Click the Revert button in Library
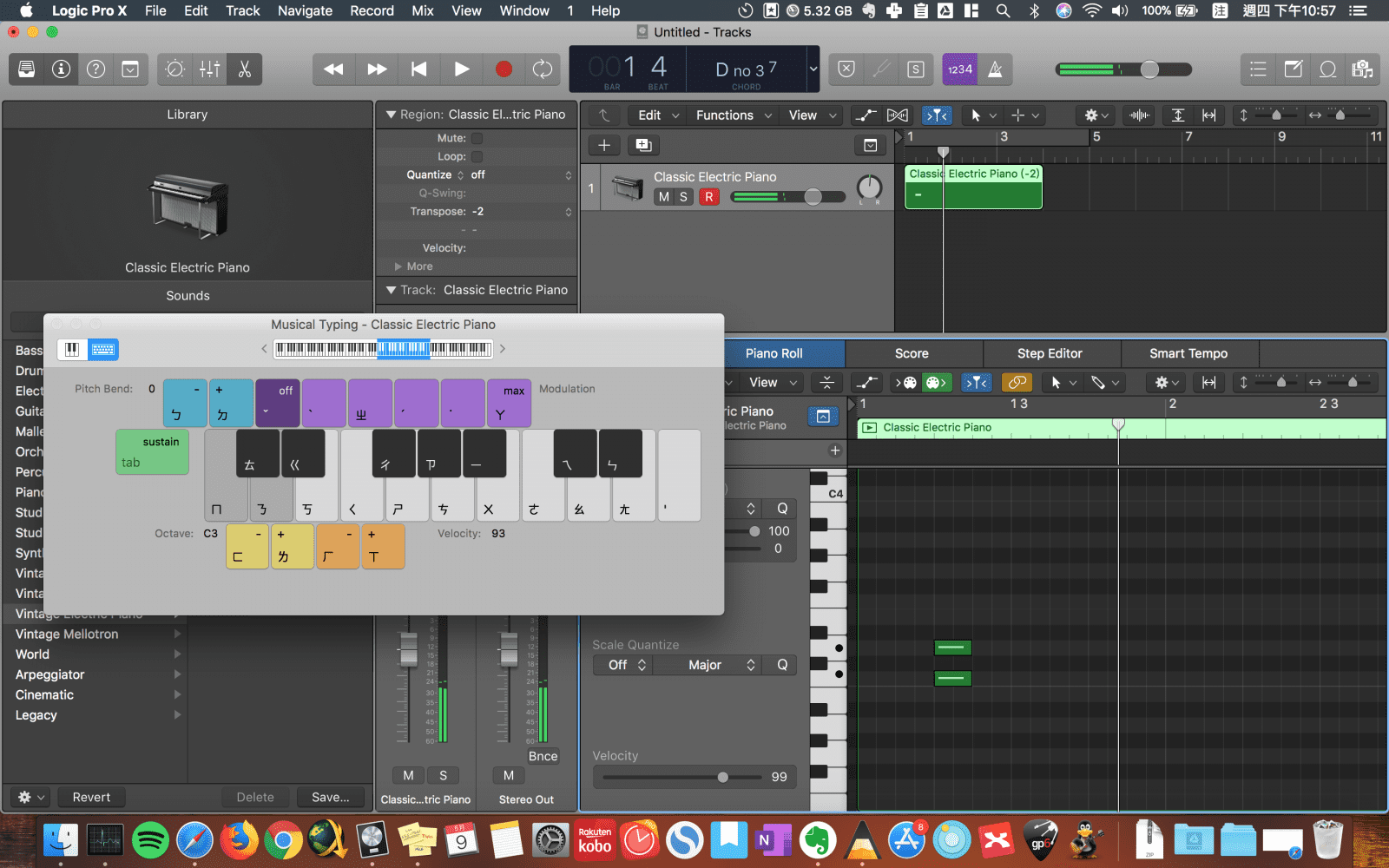 (91, 797)
